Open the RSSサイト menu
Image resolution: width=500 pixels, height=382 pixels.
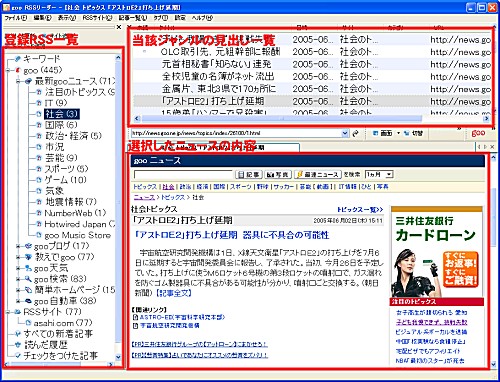point(97,18)
